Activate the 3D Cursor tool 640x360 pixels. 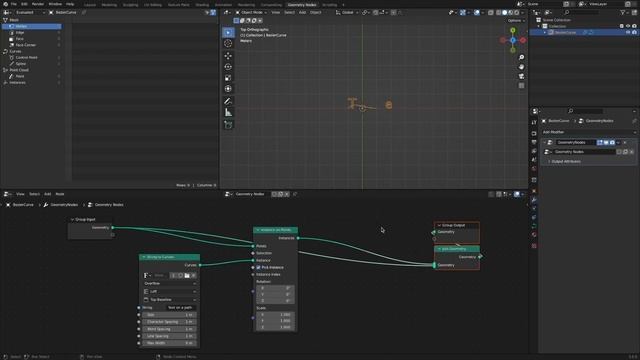(x=228, y=43)
